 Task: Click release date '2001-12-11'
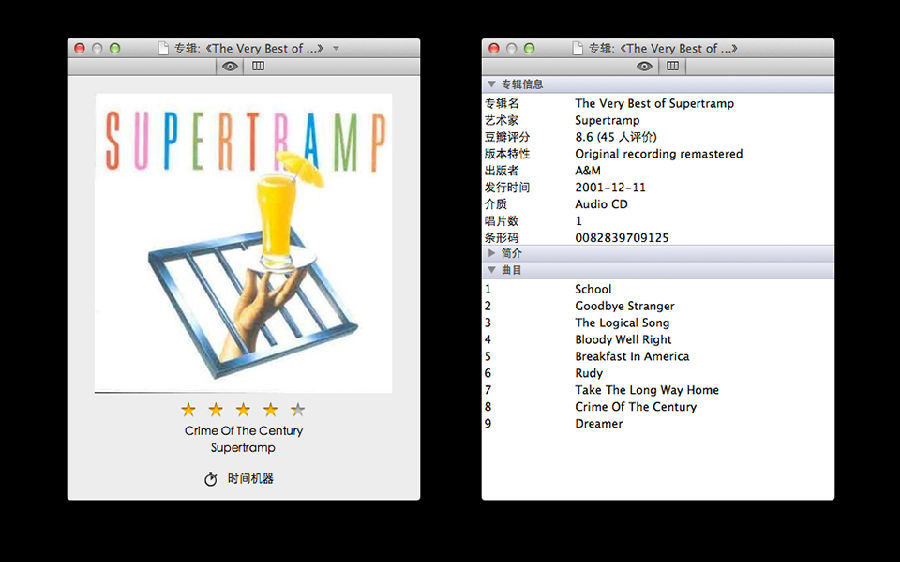610,187
